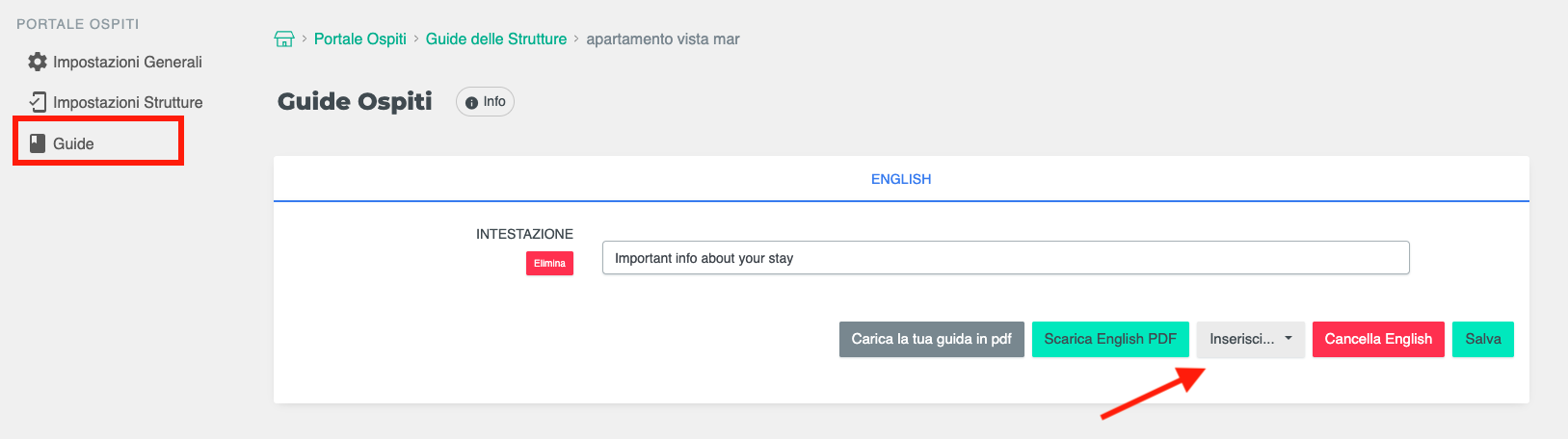Select the Guide label in the sidebar

73,143
